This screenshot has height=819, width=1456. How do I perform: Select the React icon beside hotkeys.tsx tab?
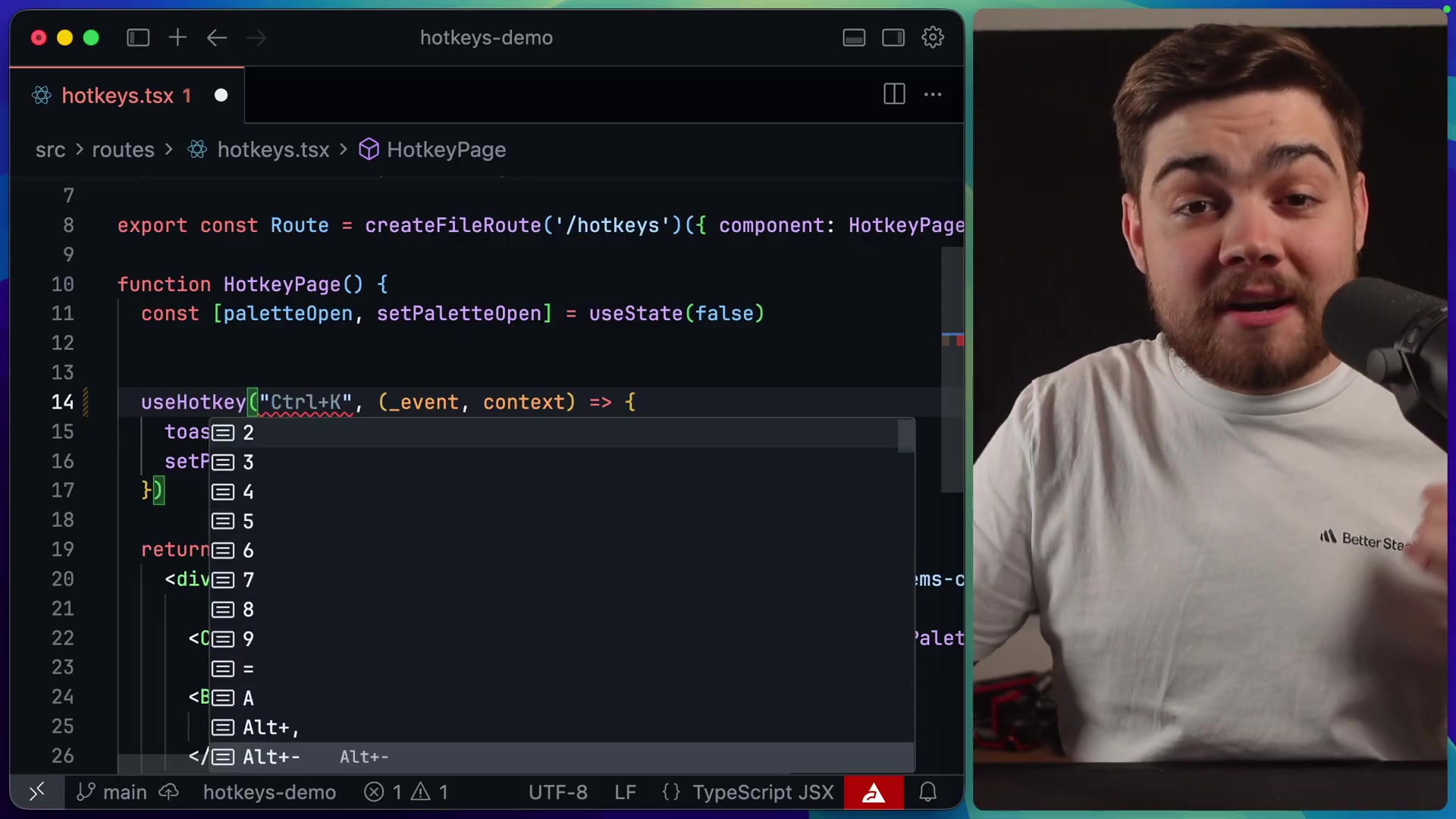coord(41,95)
